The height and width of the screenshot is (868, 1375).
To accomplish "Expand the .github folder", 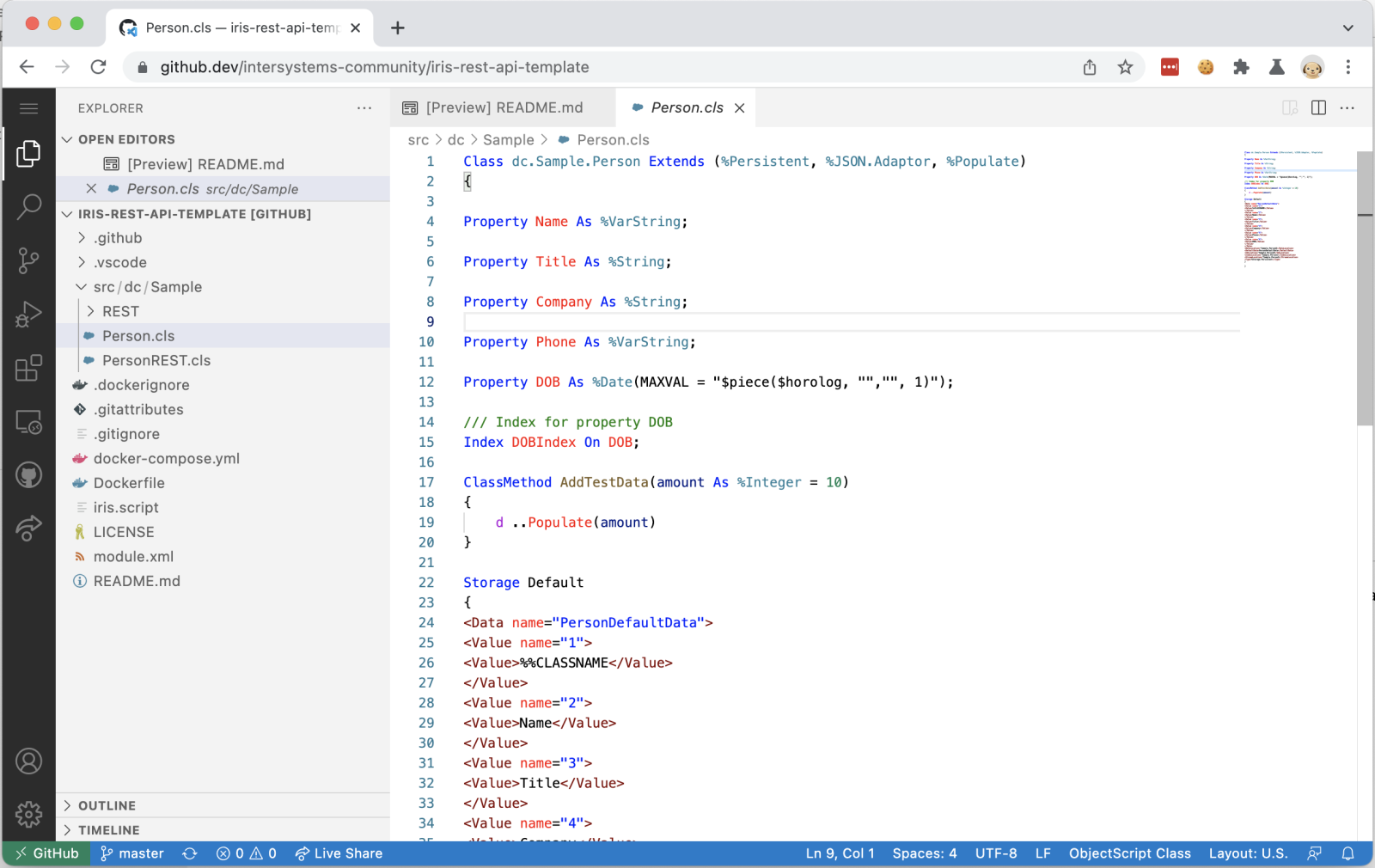I will (118, 238).
